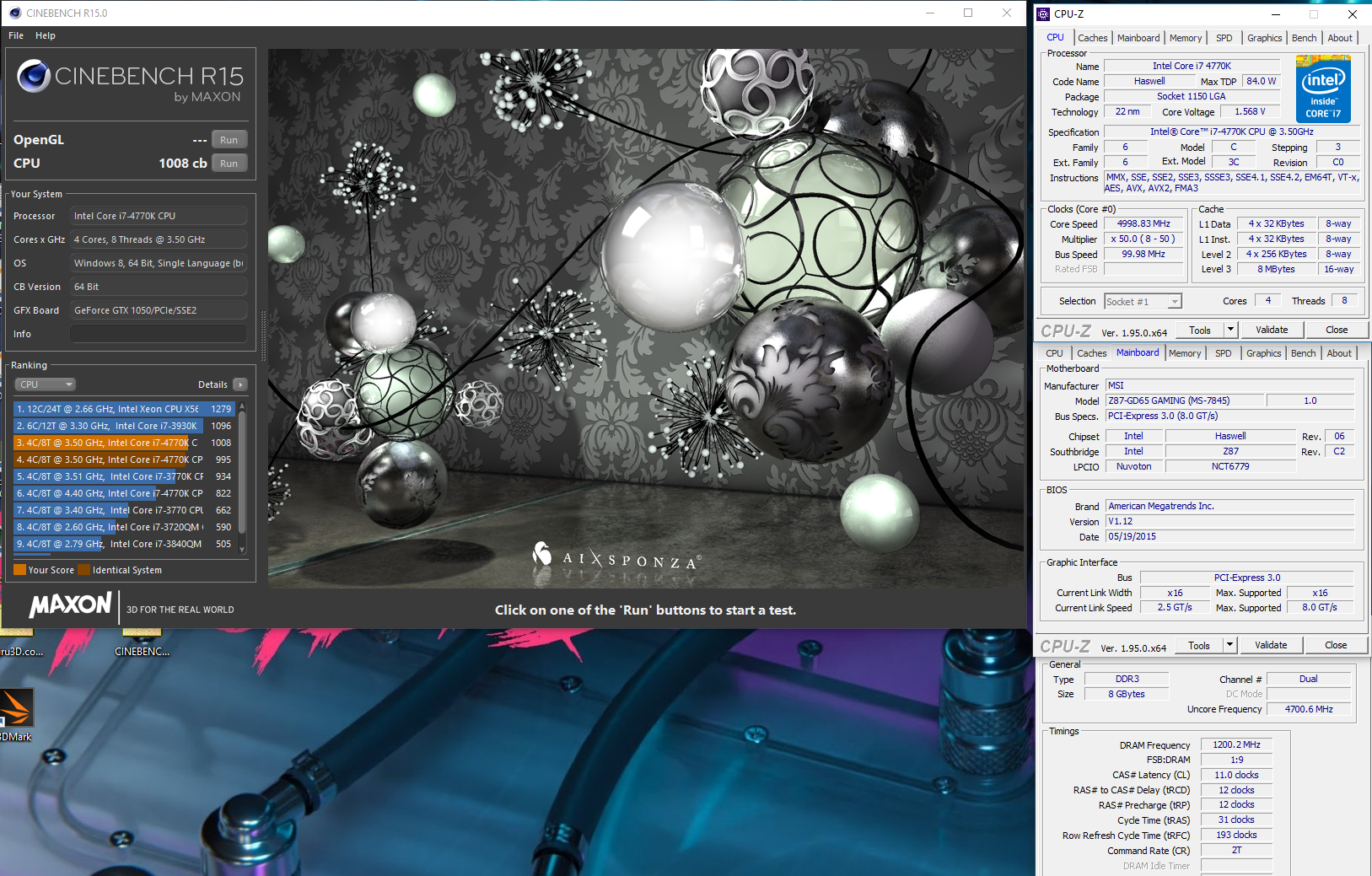Switch to Caches tab in middle CPU-Z

[1091, 353]
